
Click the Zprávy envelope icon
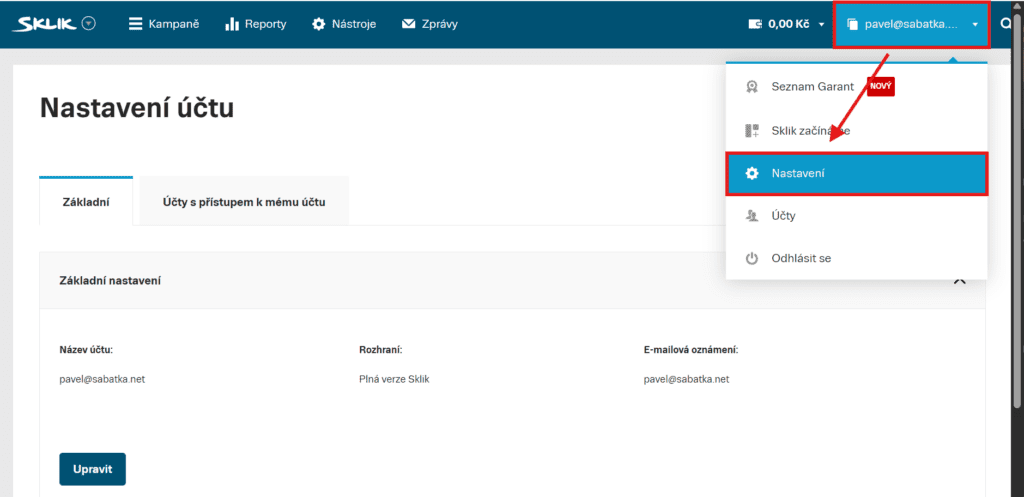(408, 24)
